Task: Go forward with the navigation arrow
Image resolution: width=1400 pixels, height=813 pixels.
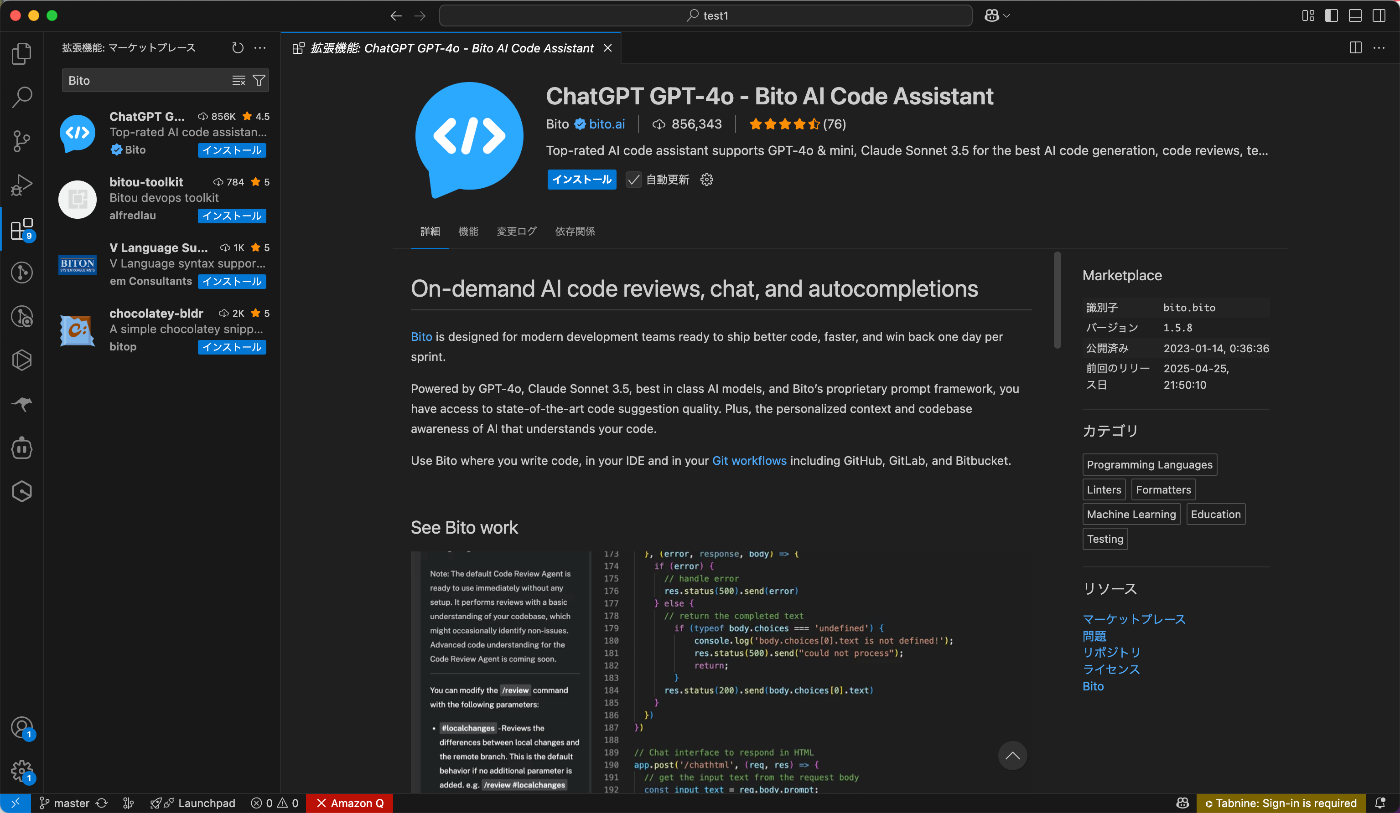Action: pos(420,16)
